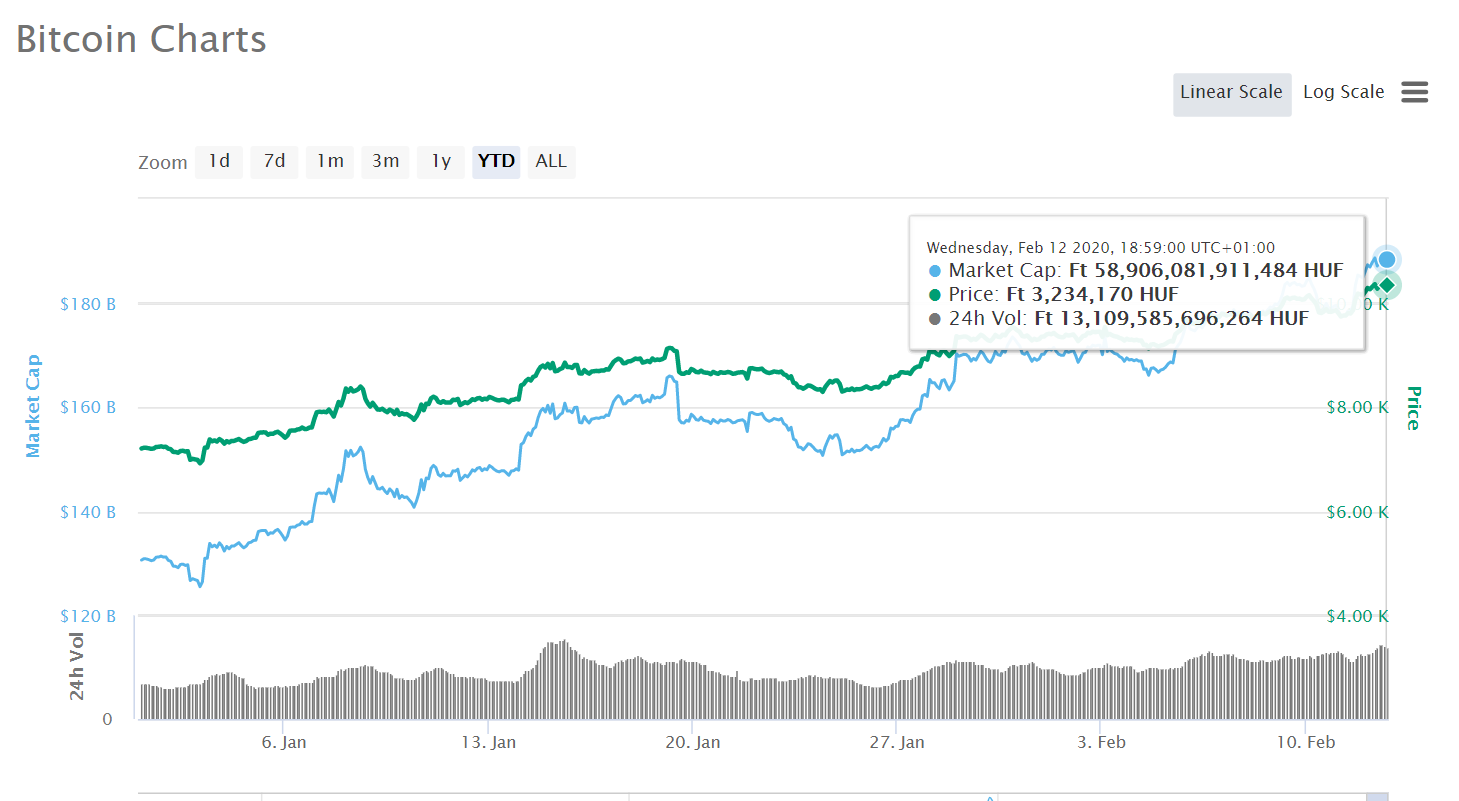Click the tooltip 24h Vol value

pyautogui.click(x=1171, y=319)
